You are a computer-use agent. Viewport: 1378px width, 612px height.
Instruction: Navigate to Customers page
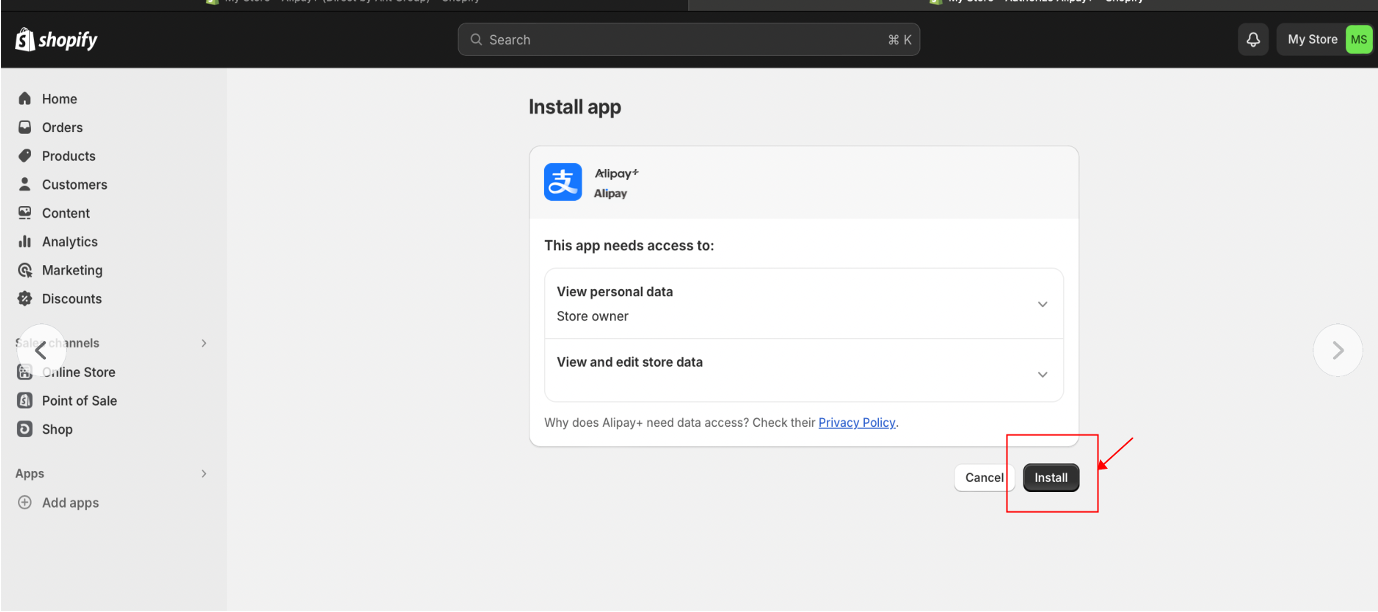[74, 185]
